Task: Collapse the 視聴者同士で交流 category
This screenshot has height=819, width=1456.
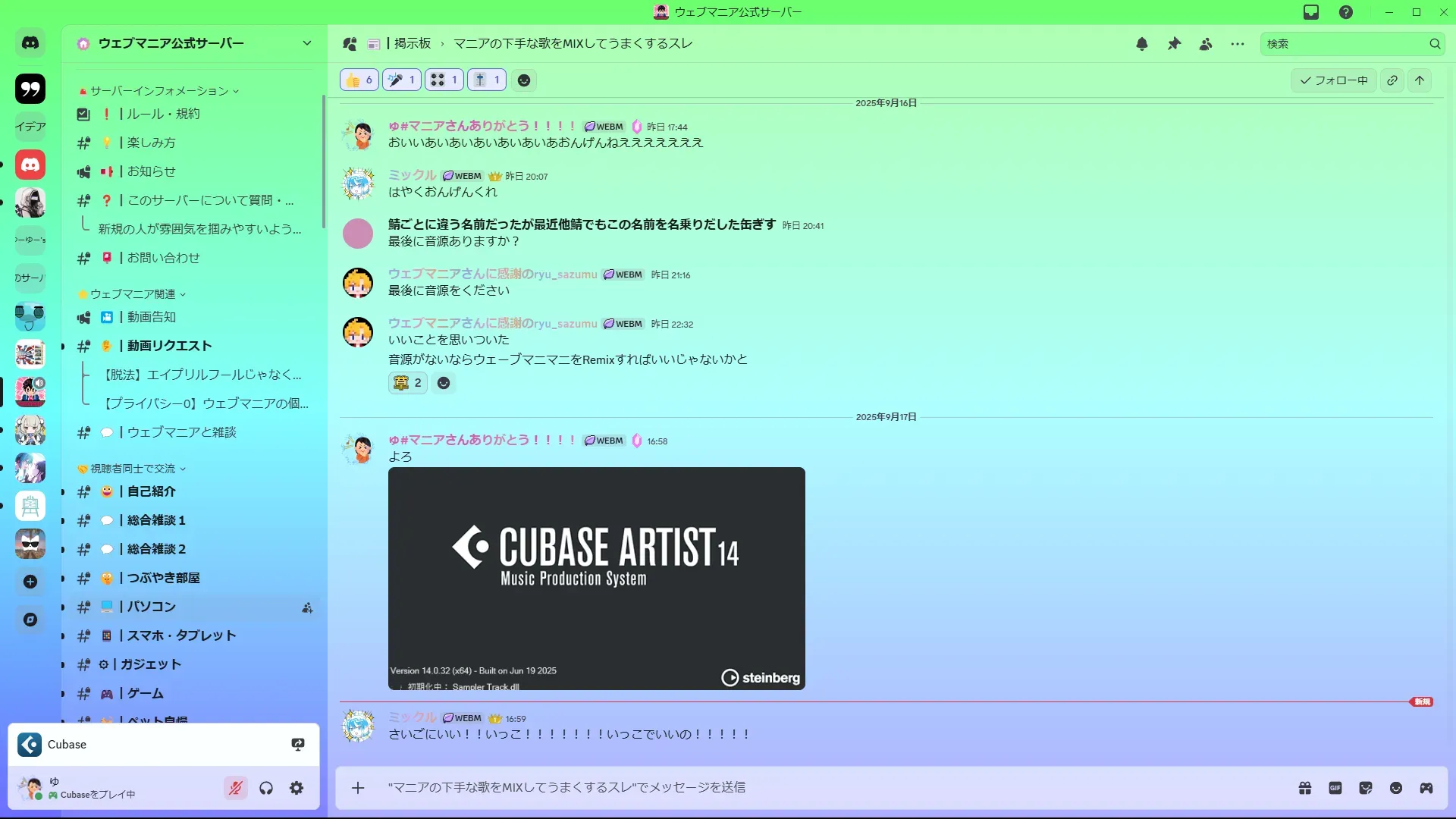Action: click(x=133, y=469)
